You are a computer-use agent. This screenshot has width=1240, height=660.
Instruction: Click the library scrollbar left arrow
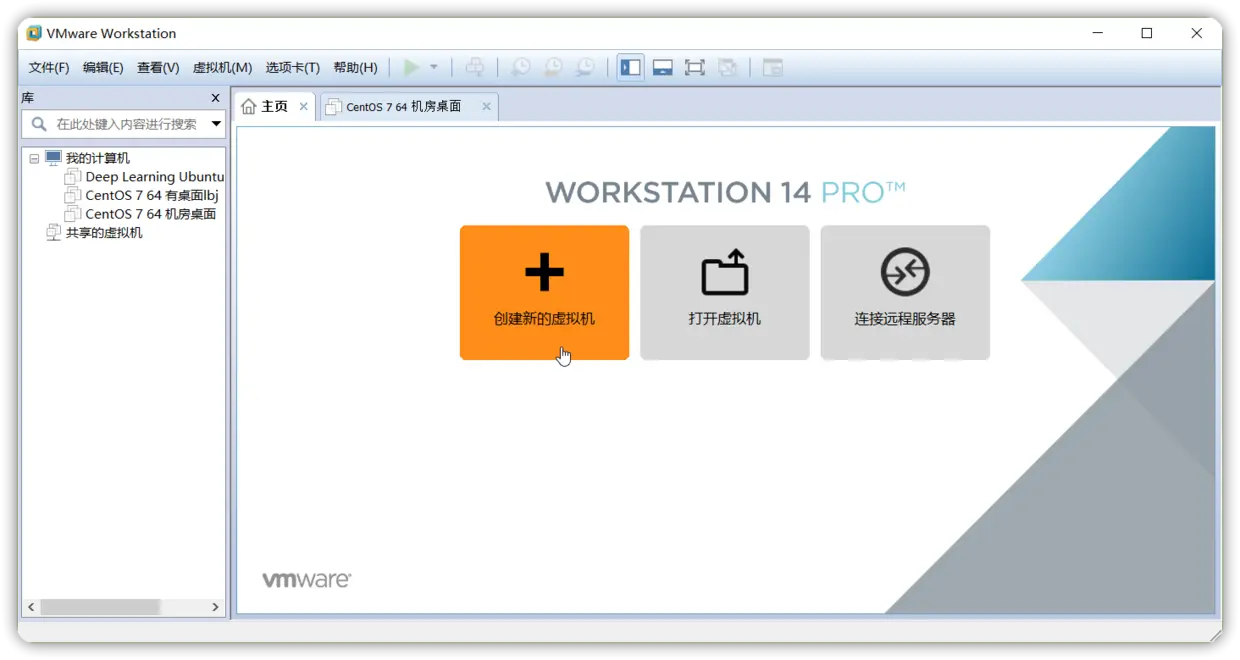(x=31, y=607)
